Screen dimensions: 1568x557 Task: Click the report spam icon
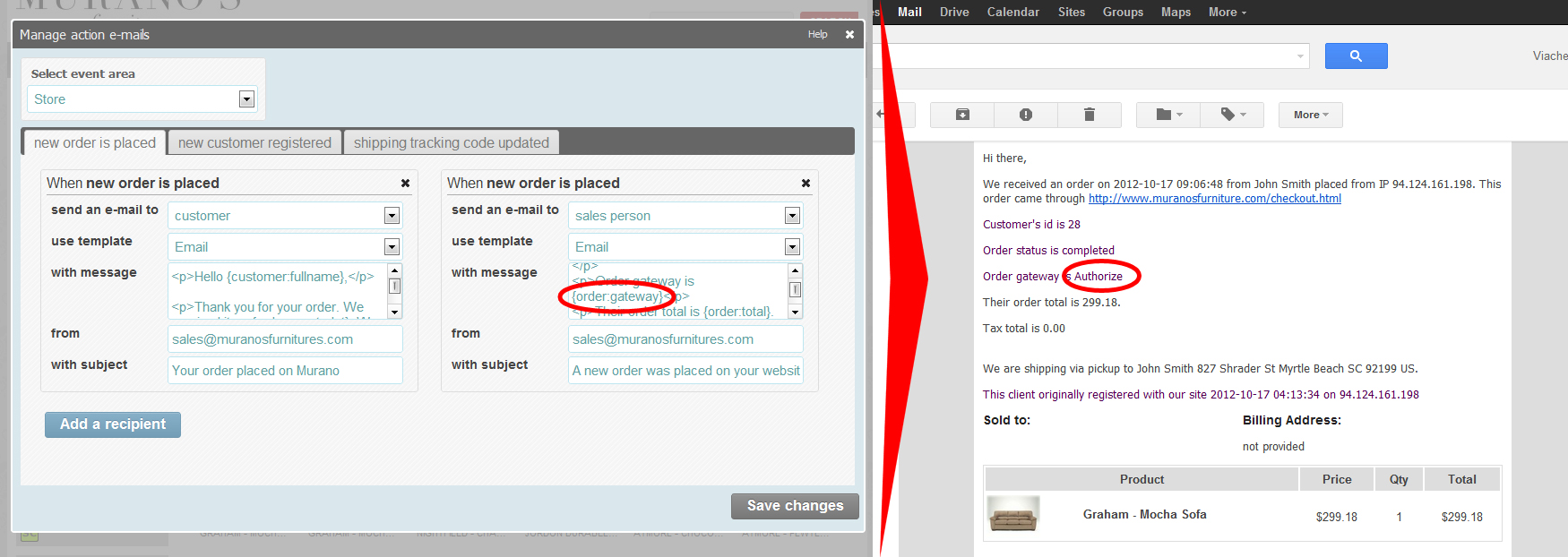(1026, 115)
